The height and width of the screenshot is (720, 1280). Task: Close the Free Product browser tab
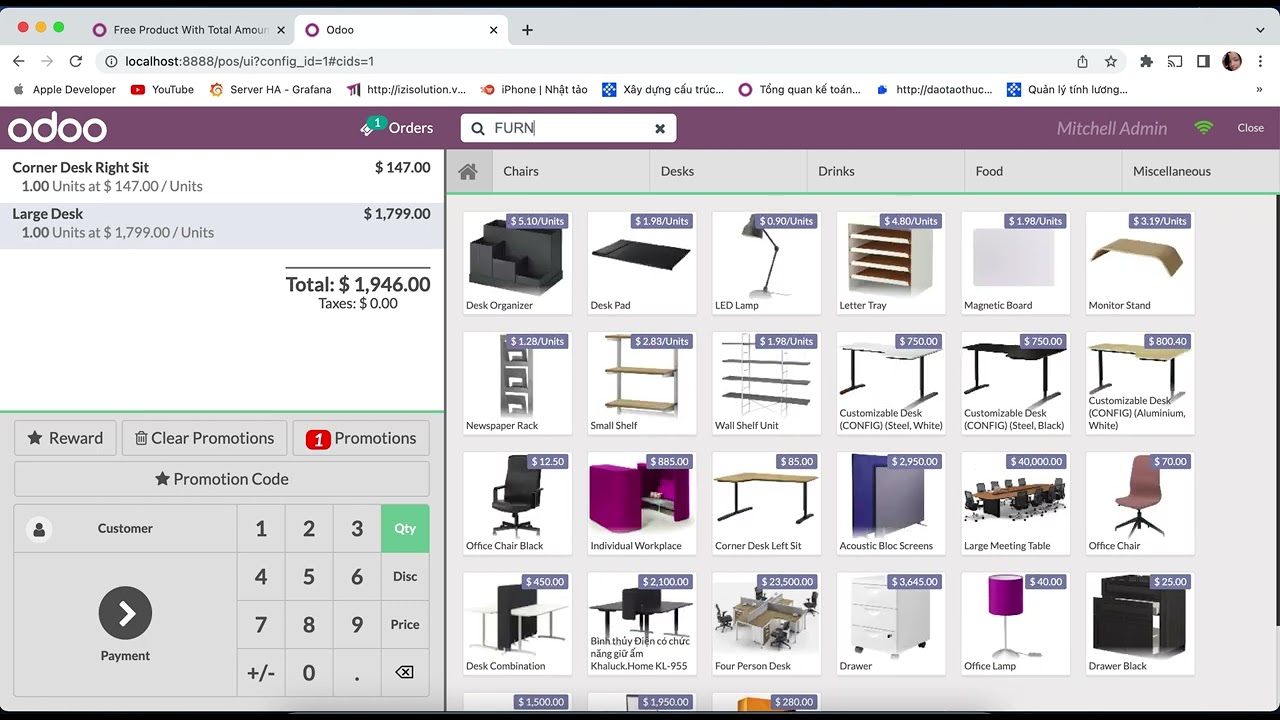click(281, 30)
